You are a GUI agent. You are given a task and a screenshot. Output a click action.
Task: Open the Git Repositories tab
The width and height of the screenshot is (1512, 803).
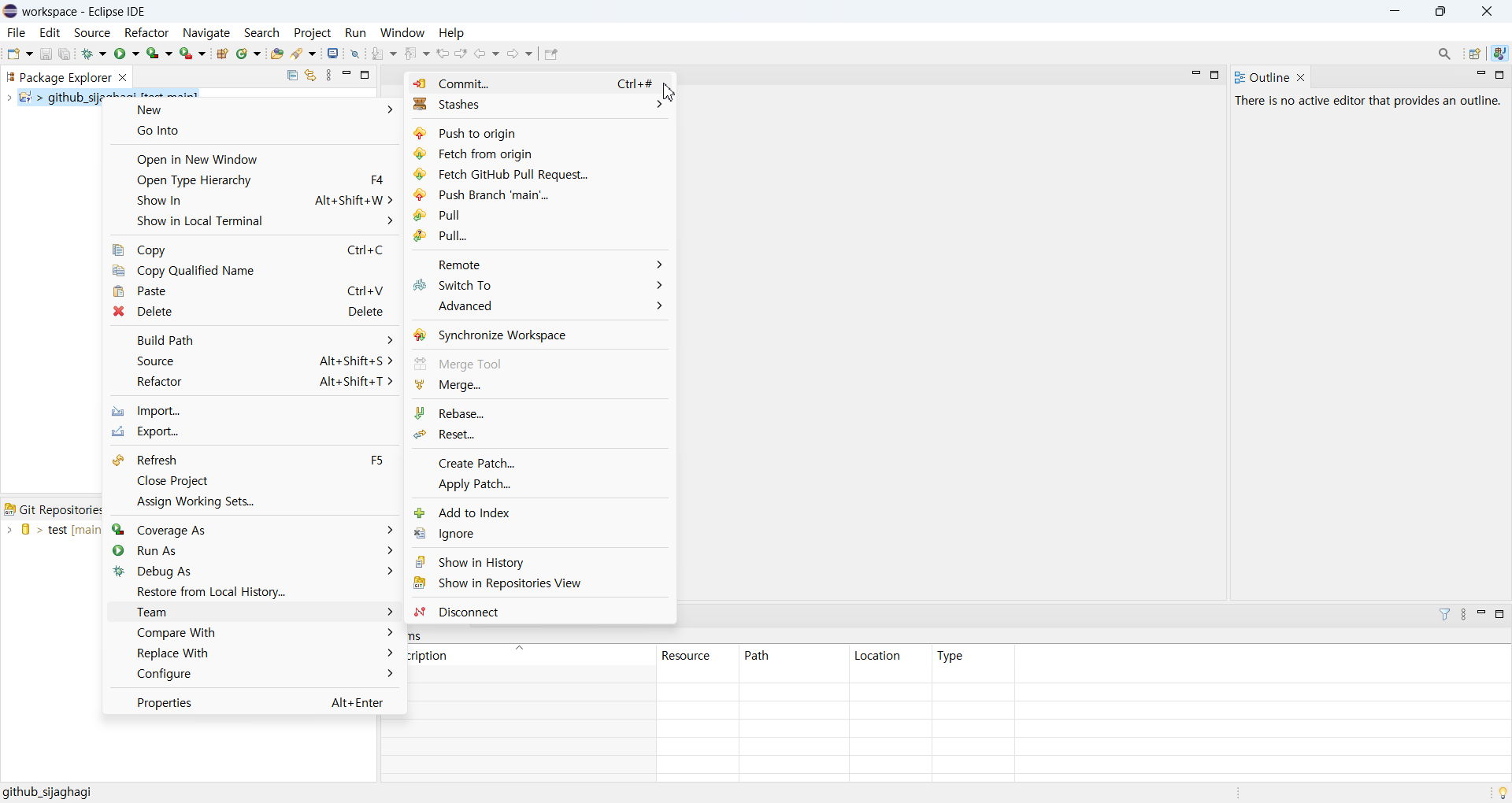53,509
